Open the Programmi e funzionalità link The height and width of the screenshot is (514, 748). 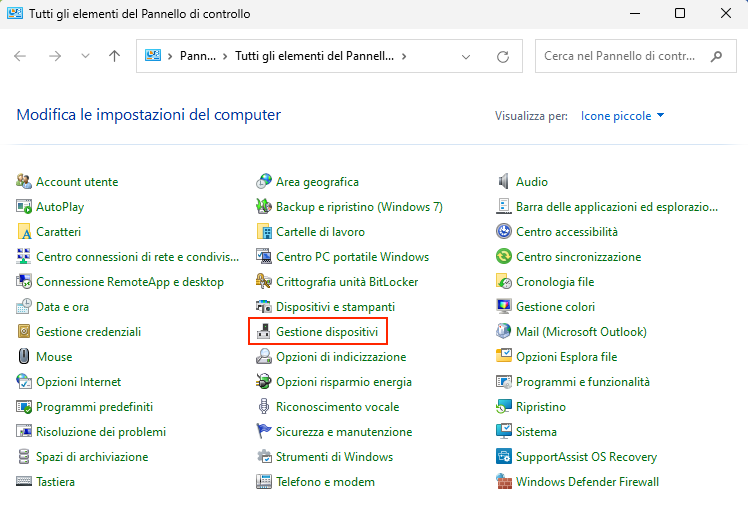pos(582,382)
